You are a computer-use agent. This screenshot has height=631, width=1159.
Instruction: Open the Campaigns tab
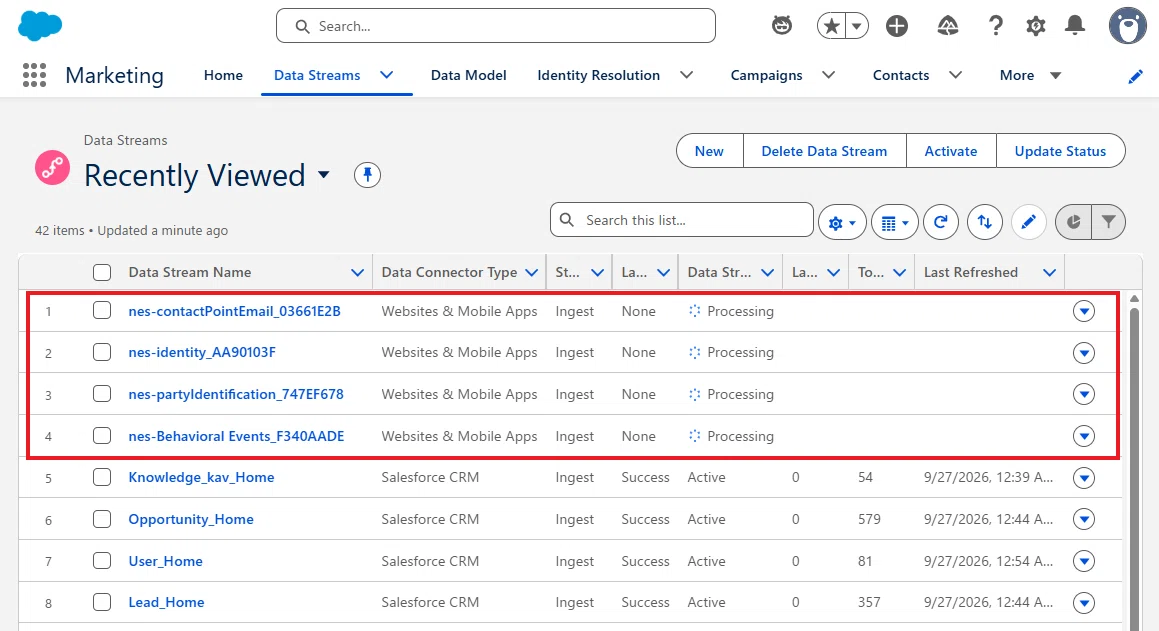coord(767,75)
